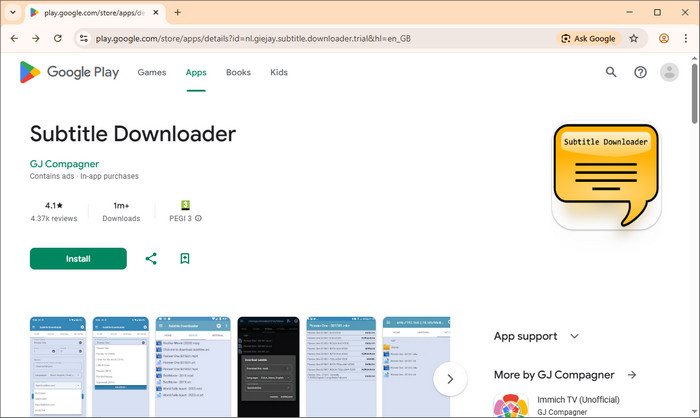
Task: Select the Apps tab
Action: click(x=196, y=72)
